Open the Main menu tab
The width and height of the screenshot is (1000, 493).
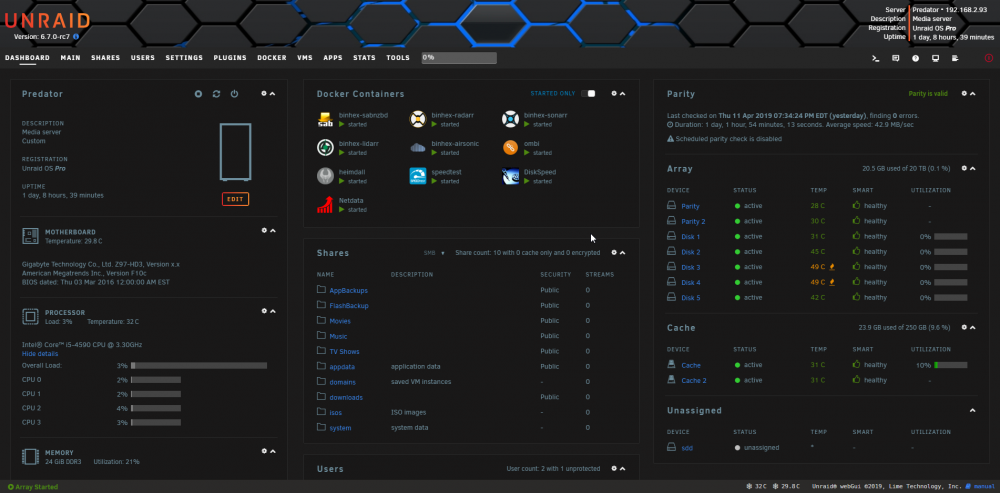70,57
